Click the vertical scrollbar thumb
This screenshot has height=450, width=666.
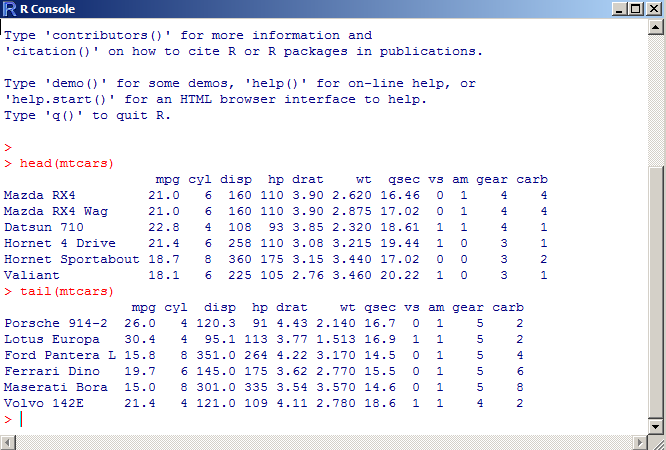tap(655, 292)
